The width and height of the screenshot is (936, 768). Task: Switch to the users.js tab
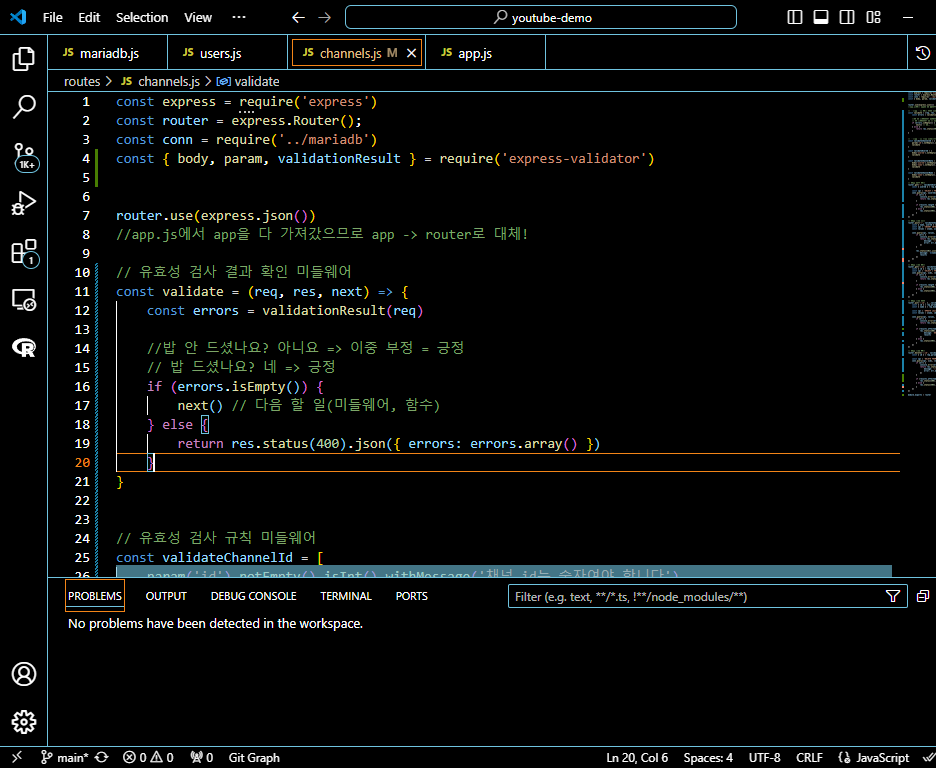point(227,53)
